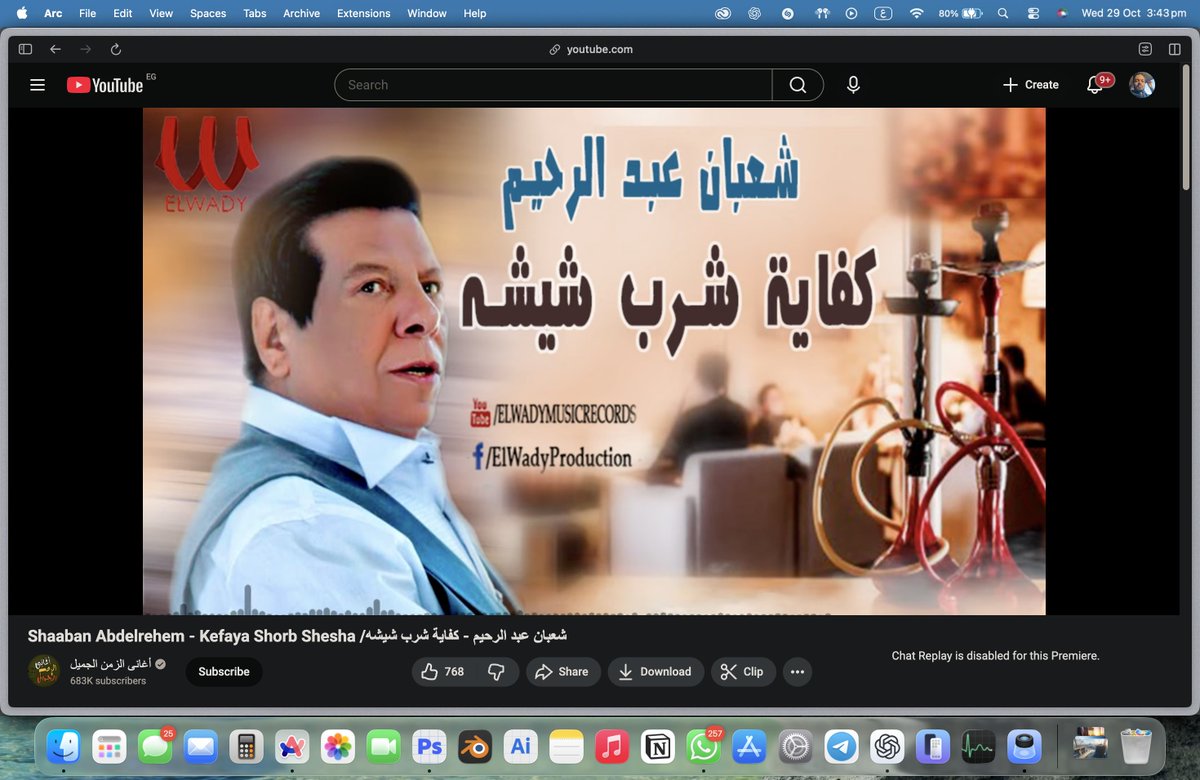
Task: Open Messages app in the dock
Action: [155, 746]
